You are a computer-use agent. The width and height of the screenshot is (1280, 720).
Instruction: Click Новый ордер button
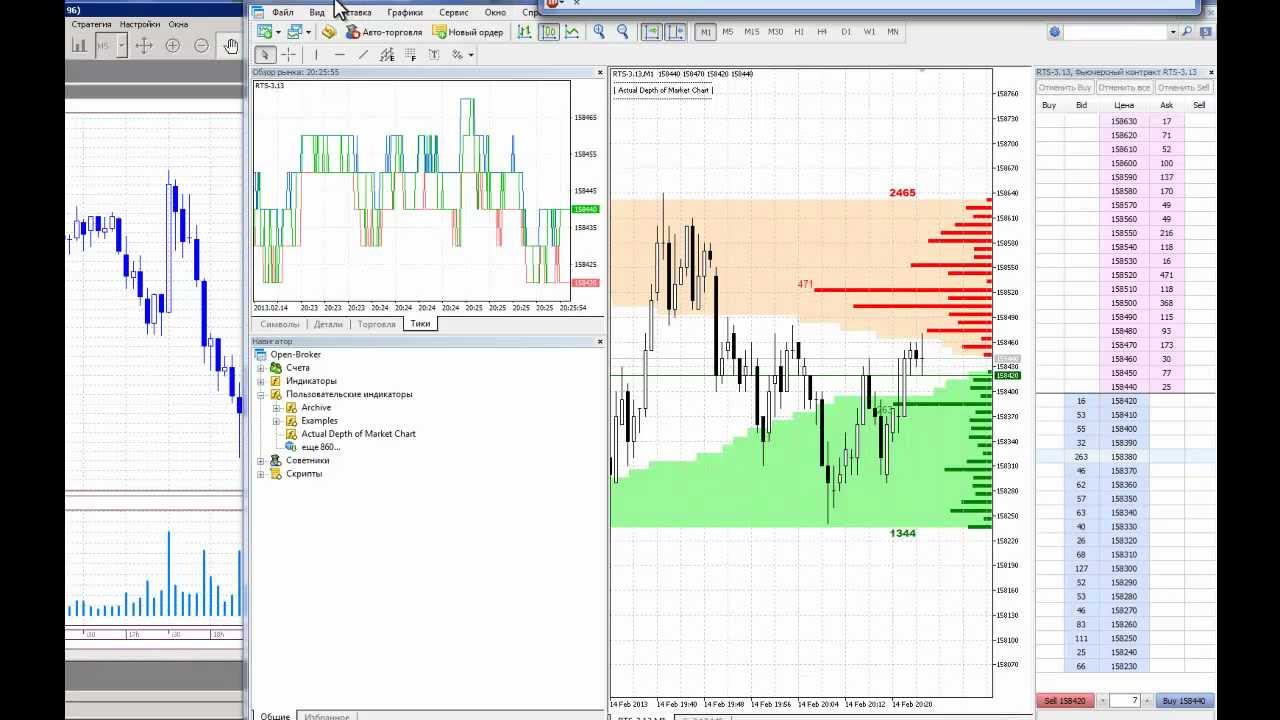(x=468, y=32)
